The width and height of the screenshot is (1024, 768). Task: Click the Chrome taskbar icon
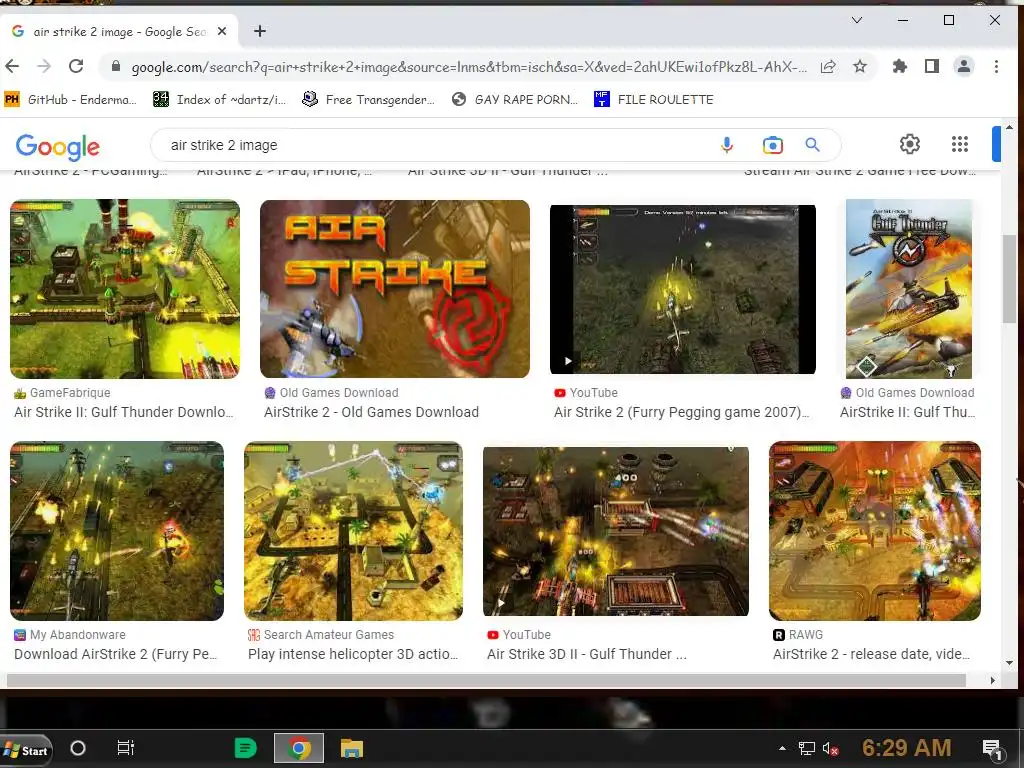click(298, 748)
